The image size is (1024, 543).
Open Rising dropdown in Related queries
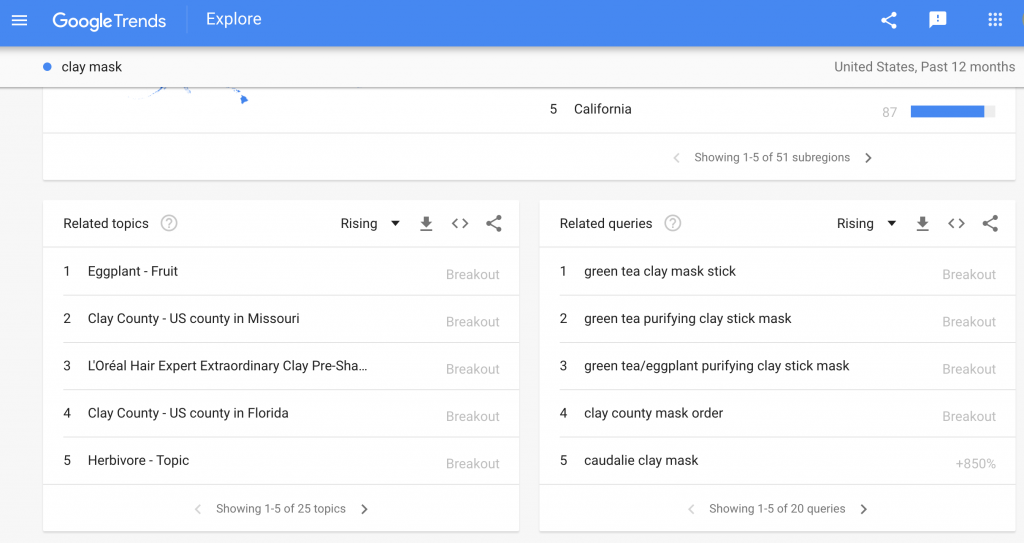tap(866, 223)
